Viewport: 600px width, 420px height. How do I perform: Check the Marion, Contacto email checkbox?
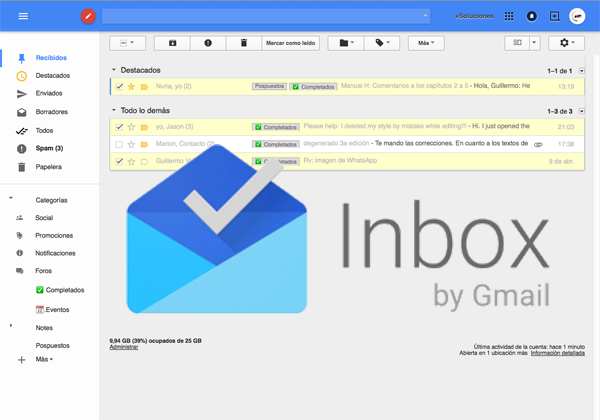click(x=119, y=144)
